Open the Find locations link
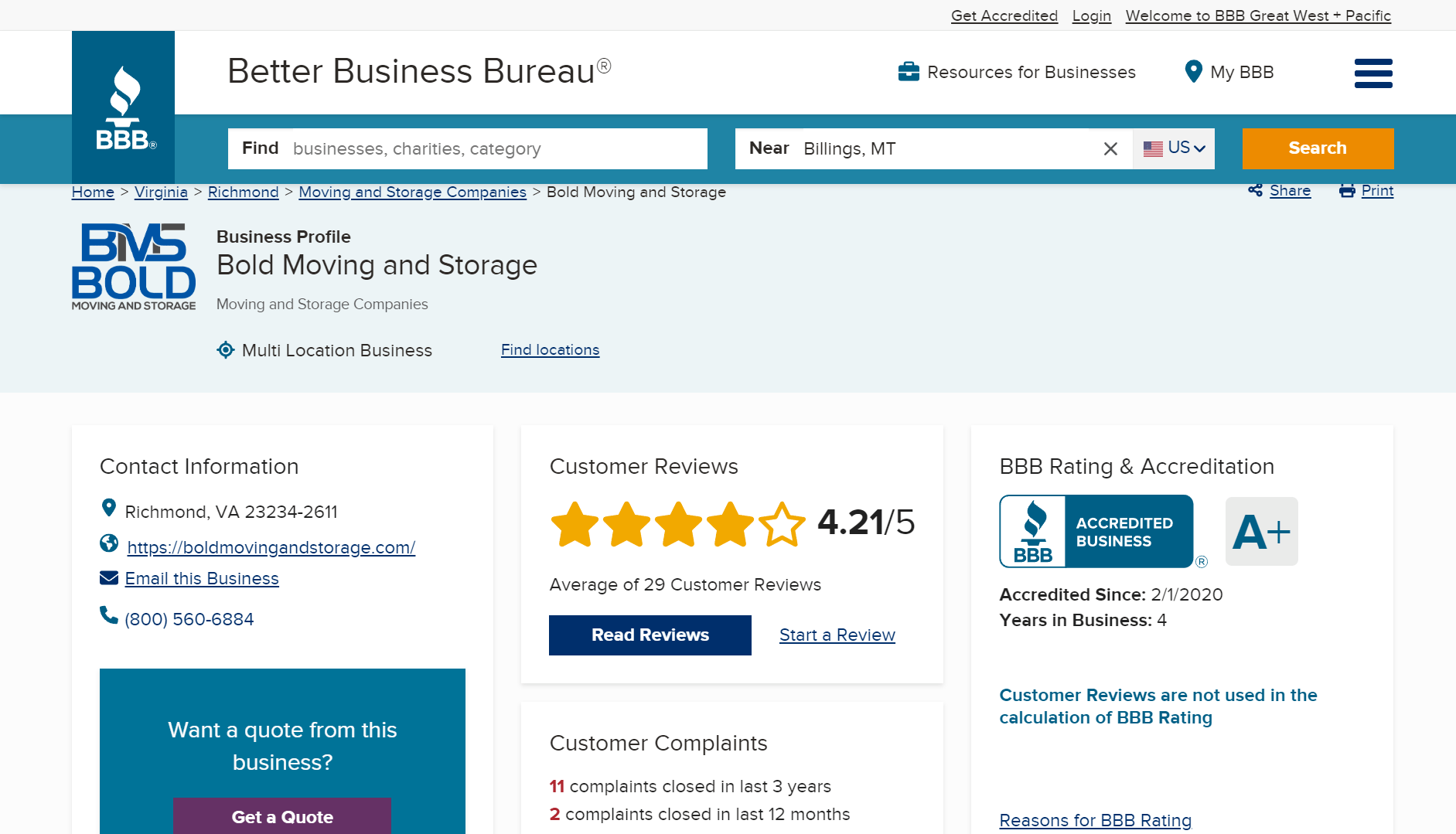This screenshot has height=834, width=1456. point(550,349)
